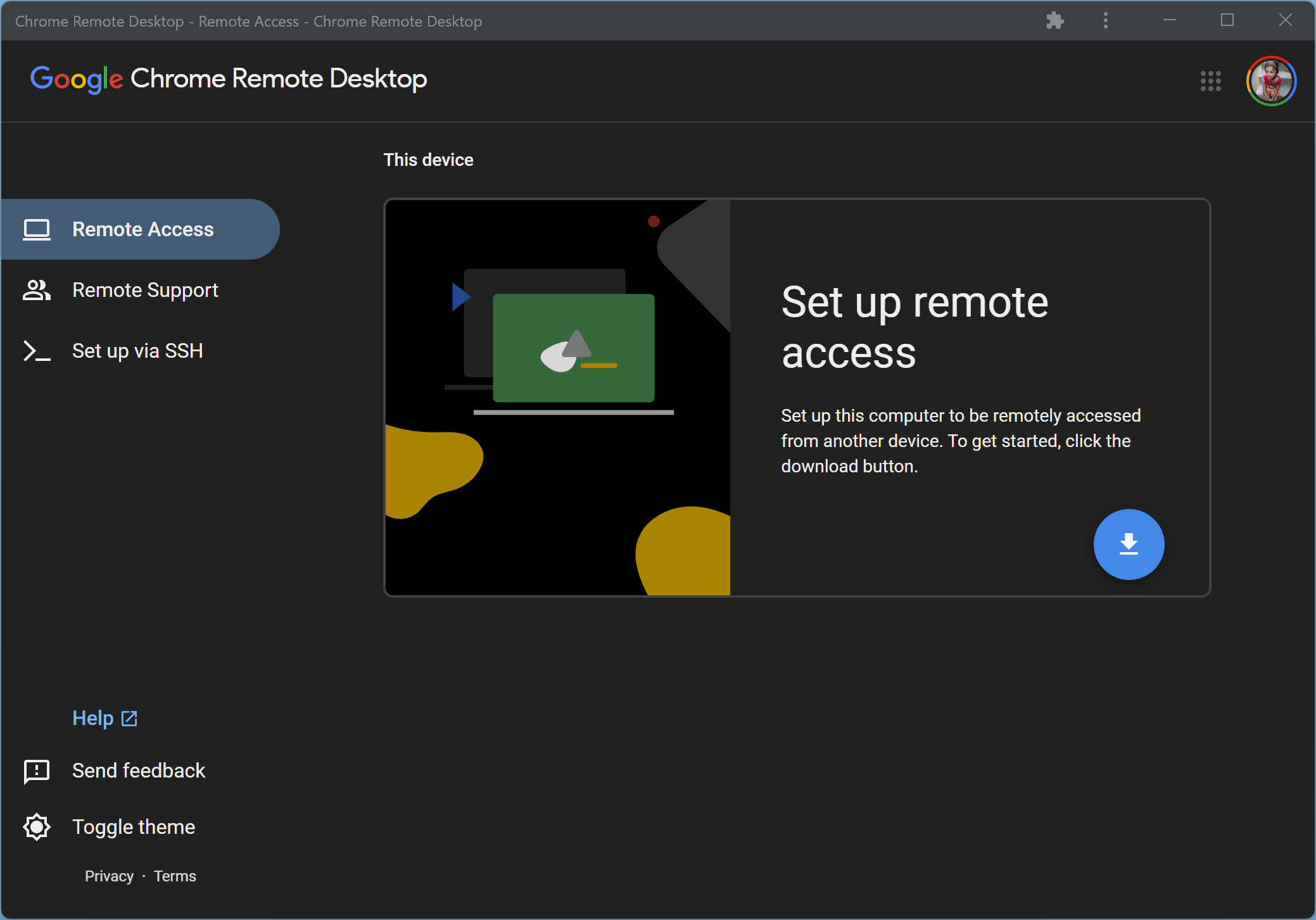Screen dimensions: 1316x920
Task: Click the 'Set up remote access' heading
Action: point(914,327)
